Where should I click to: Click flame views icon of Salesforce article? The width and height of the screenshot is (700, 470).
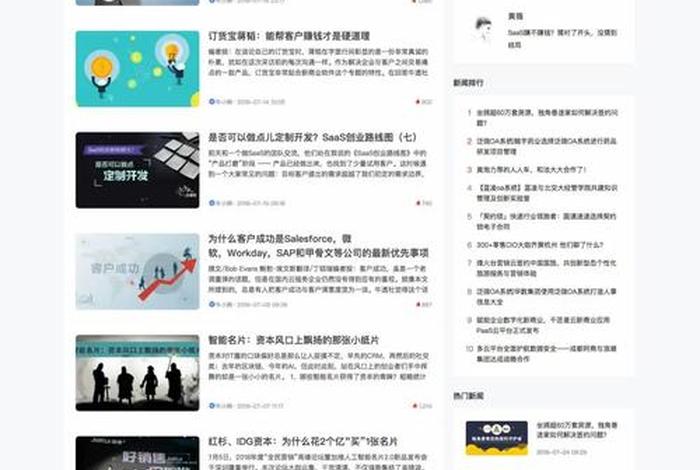pyautogui.click(x=418, y=304)
